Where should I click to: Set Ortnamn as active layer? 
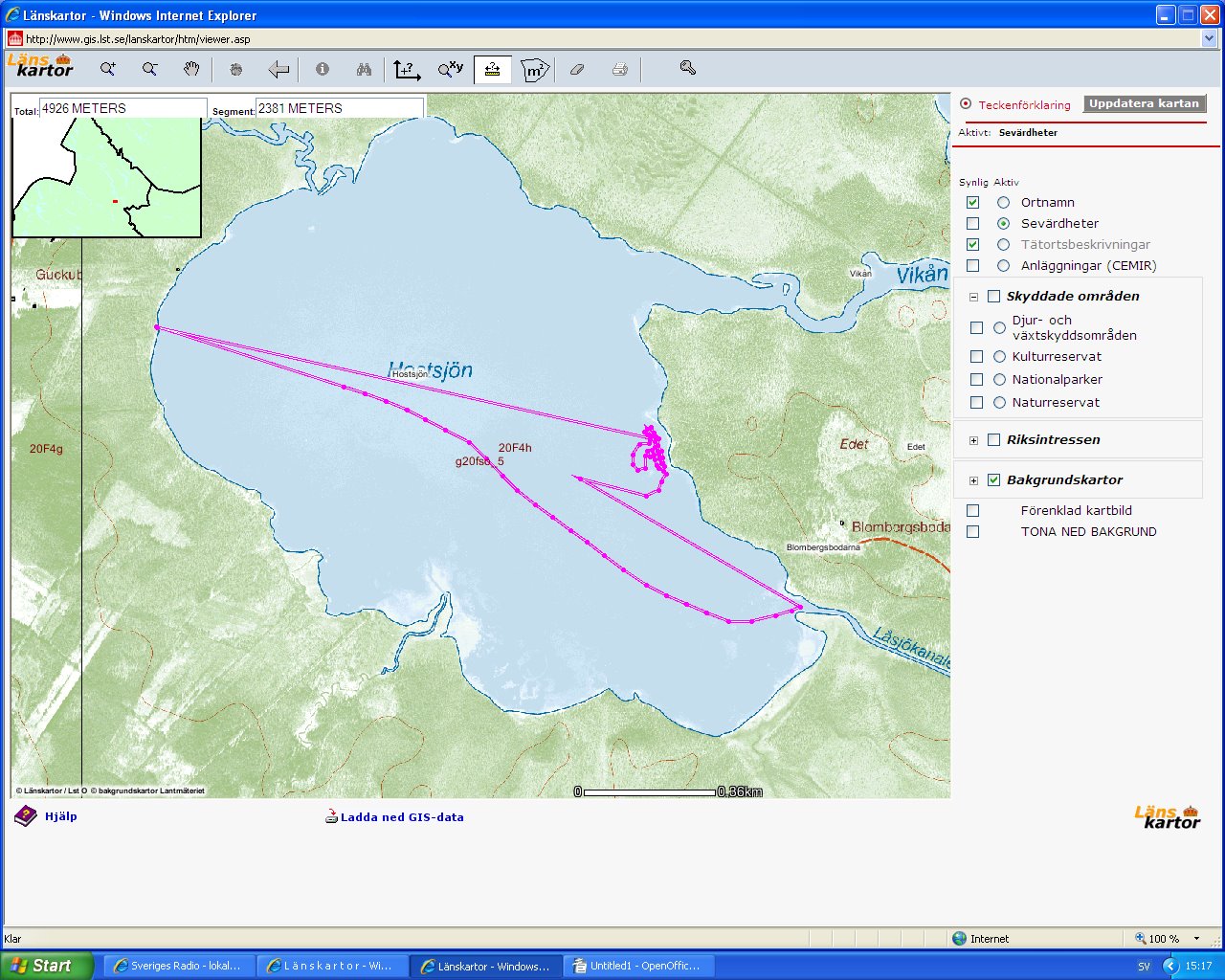pyautogui.click(x=1003, y=203)
